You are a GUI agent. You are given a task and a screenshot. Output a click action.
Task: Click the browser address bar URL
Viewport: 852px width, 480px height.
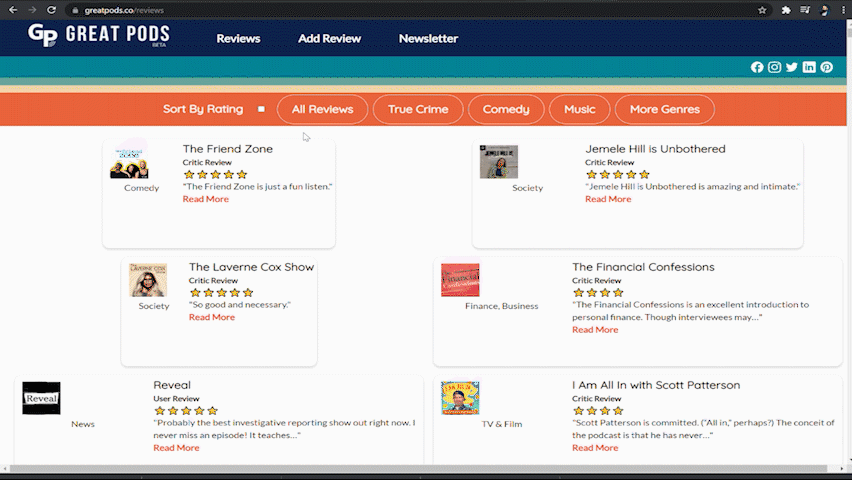pos(124,10)
